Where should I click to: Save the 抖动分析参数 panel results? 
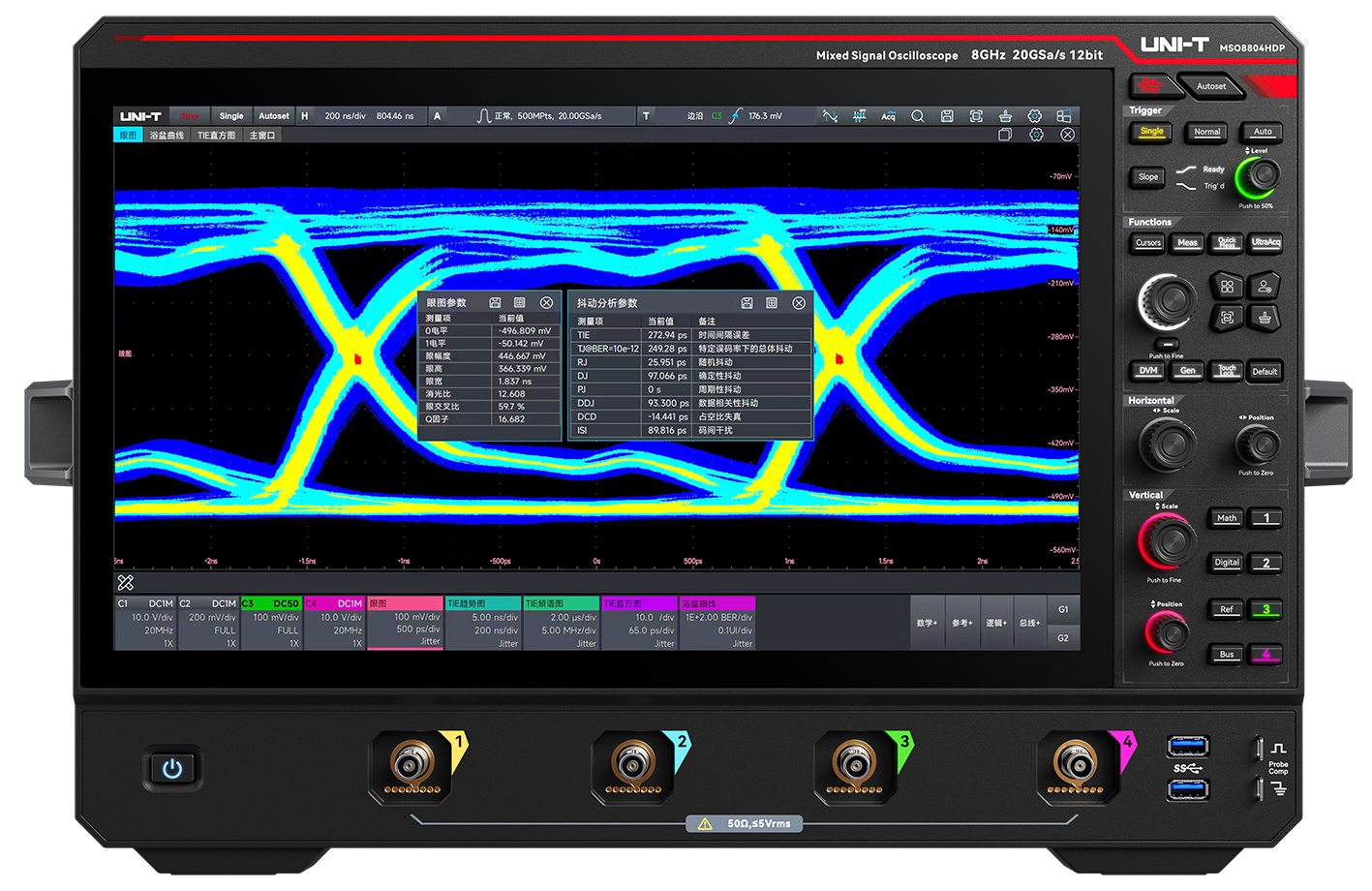747,303
